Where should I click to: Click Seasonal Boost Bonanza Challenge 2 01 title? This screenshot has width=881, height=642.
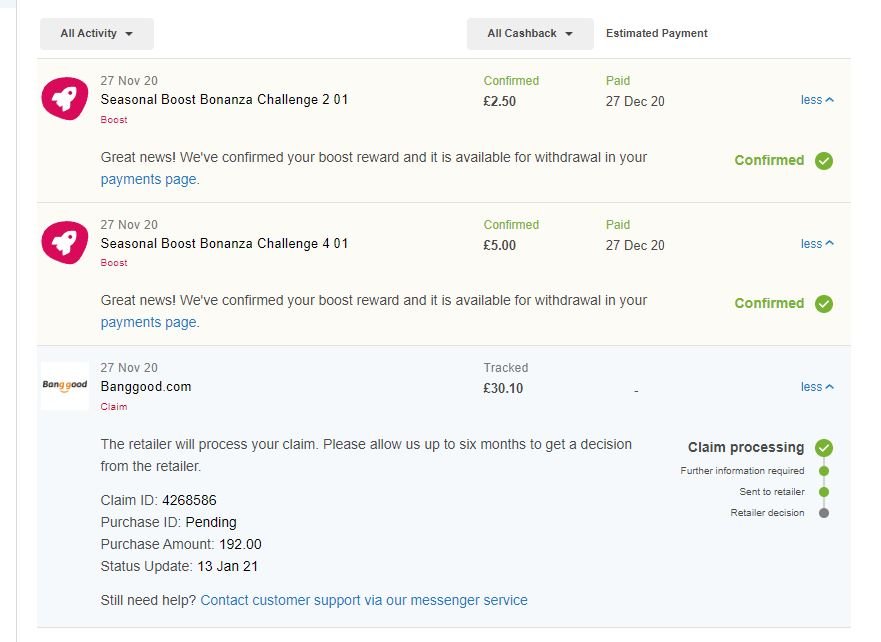[x=224, y=99]
